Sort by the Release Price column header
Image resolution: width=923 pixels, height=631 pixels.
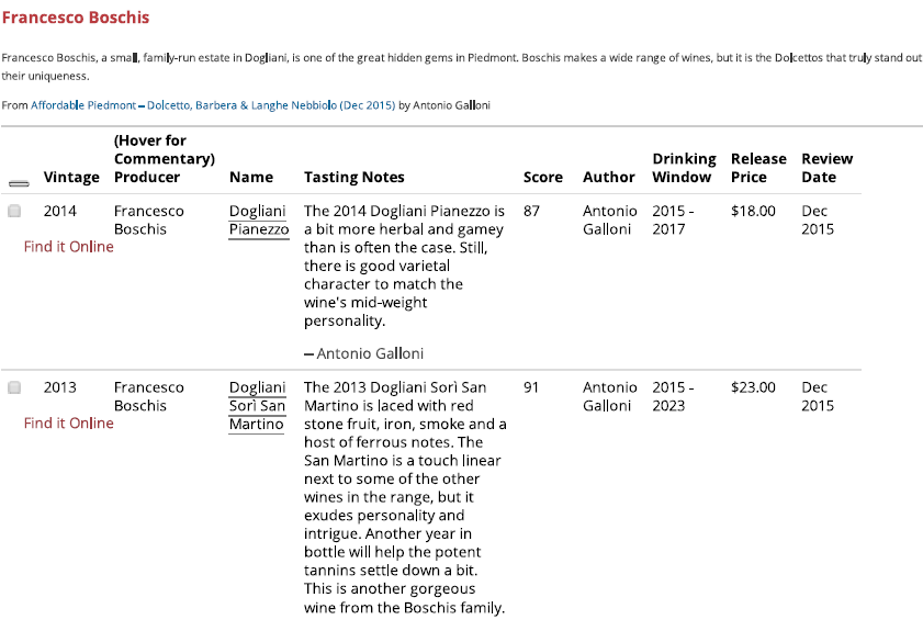(758, 168)
